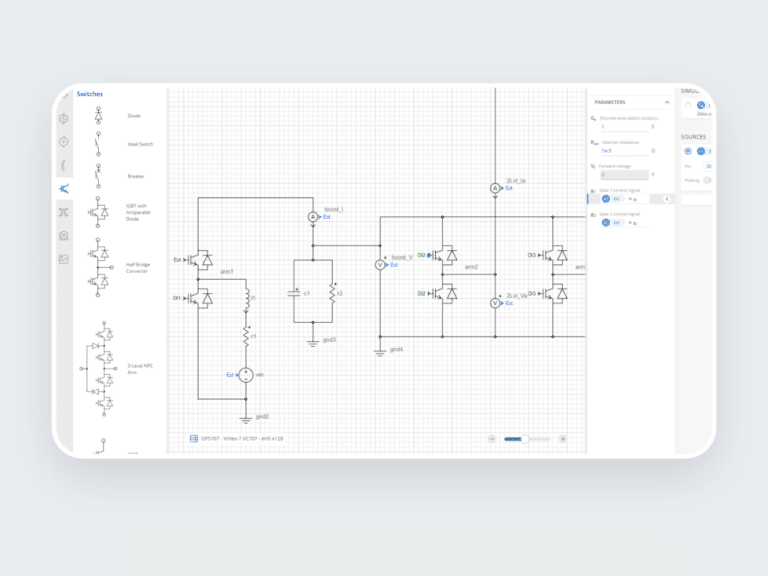This screenshot has width=768, height=576.
Task: Choose the 3-Level NPC Arm component
Action: click(x=99, y=368)
